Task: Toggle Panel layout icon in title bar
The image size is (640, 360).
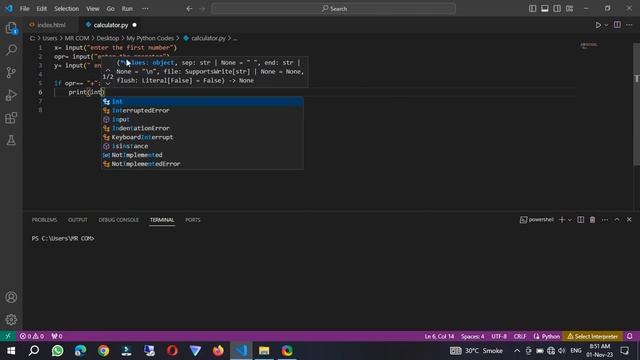Action: 544,9
